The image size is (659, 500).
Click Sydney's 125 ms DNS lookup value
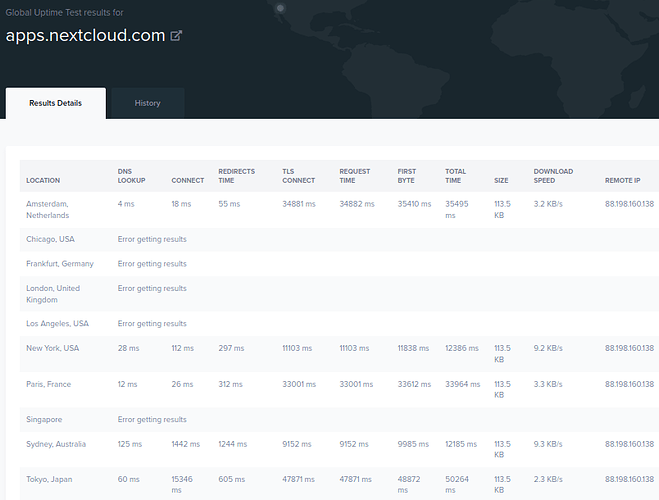point(130,444)
